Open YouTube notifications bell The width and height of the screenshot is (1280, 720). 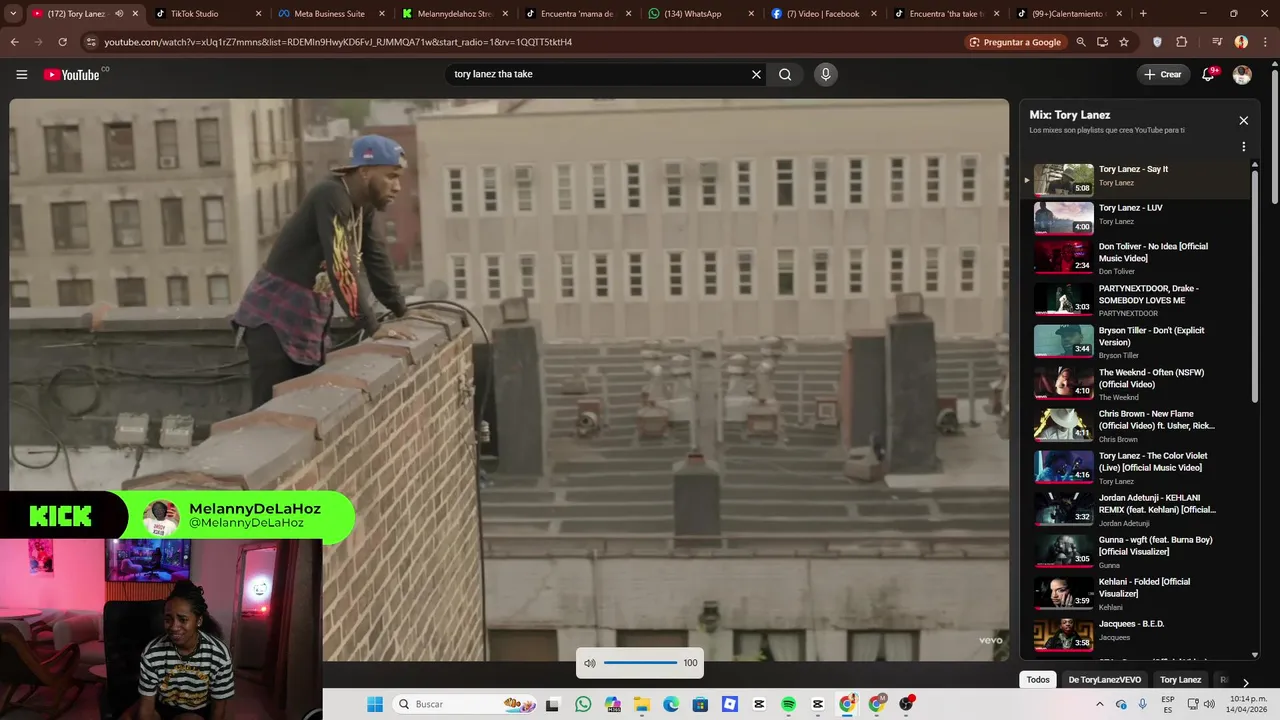[1208, 74]
